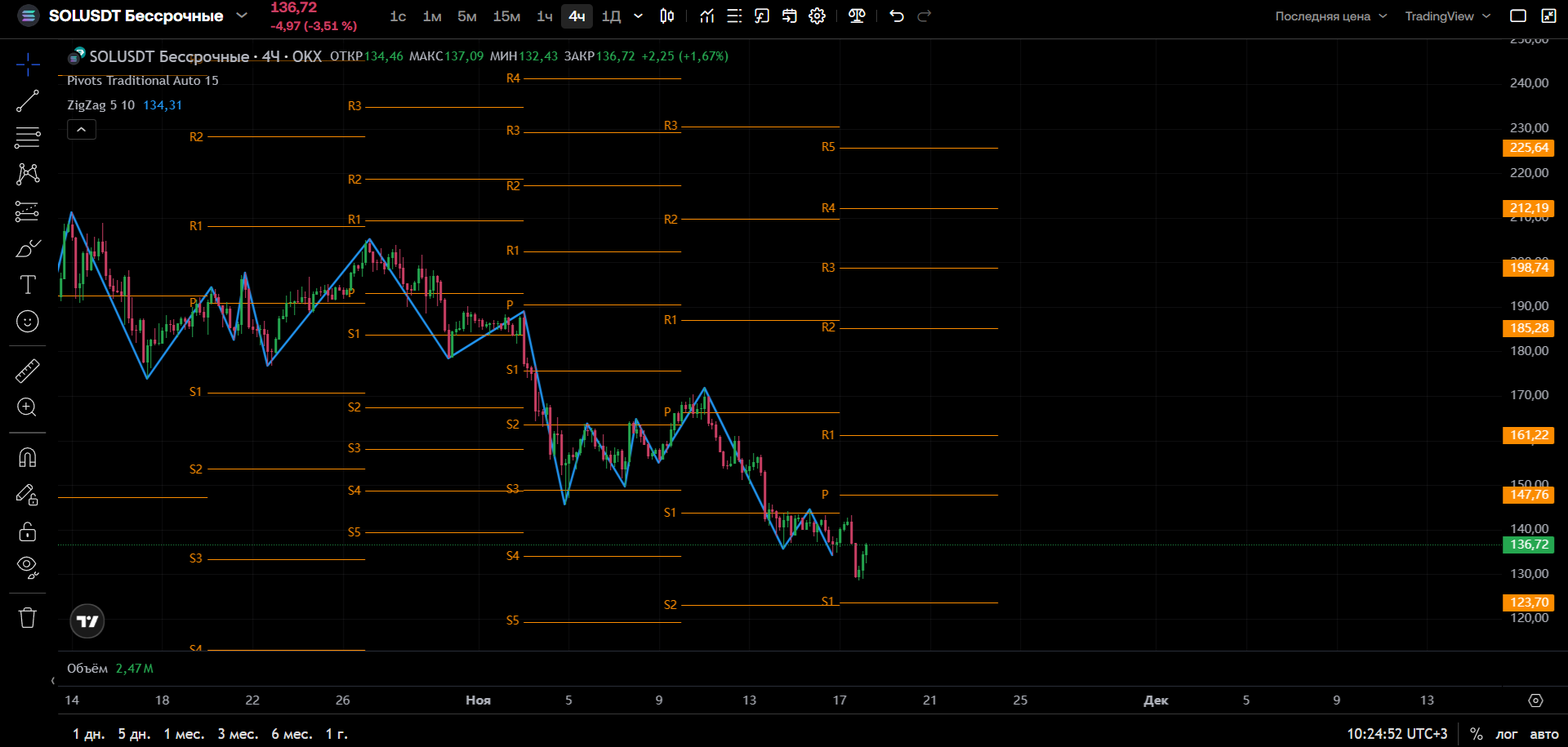Screen dimensions: 1568x747
Task: Click the 123,70 pivot price label
Action: tap(1528, 602)
